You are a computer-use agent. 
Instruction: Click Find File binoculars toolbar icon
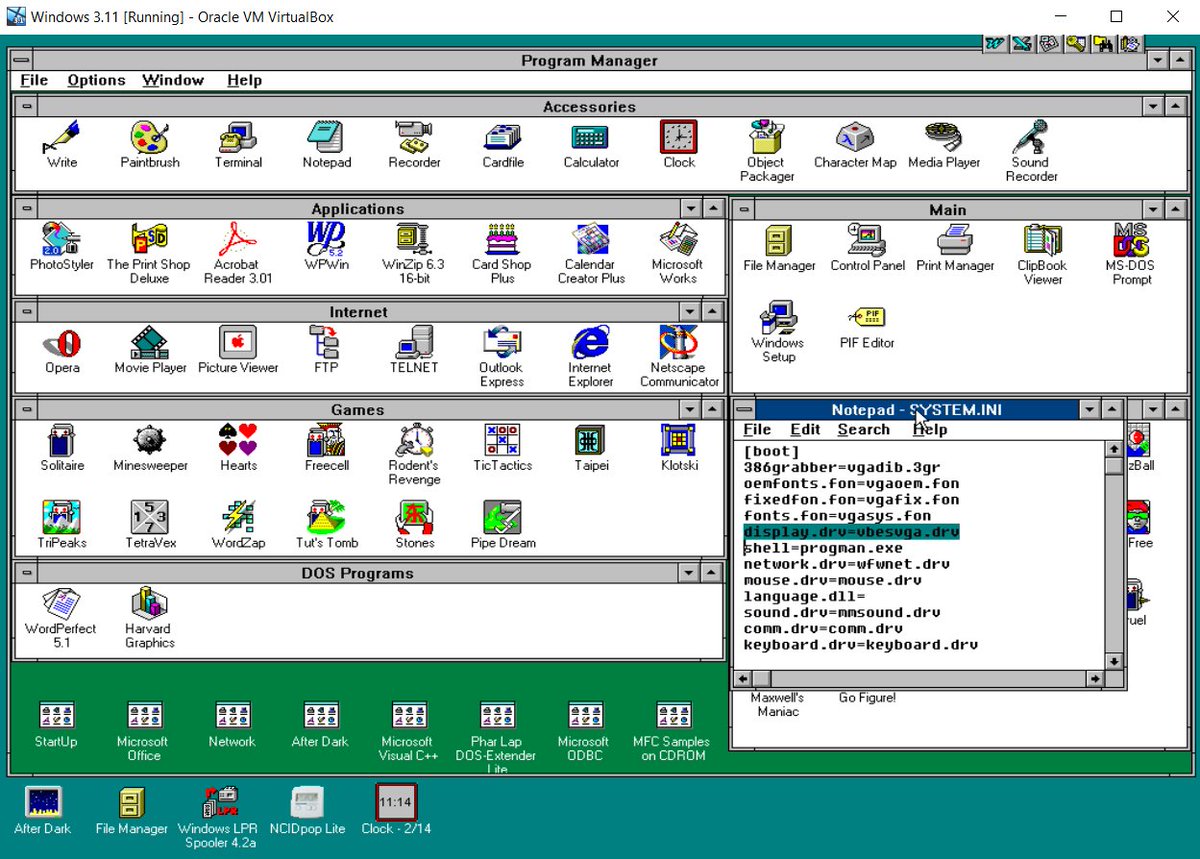[x=1102, y=43]
